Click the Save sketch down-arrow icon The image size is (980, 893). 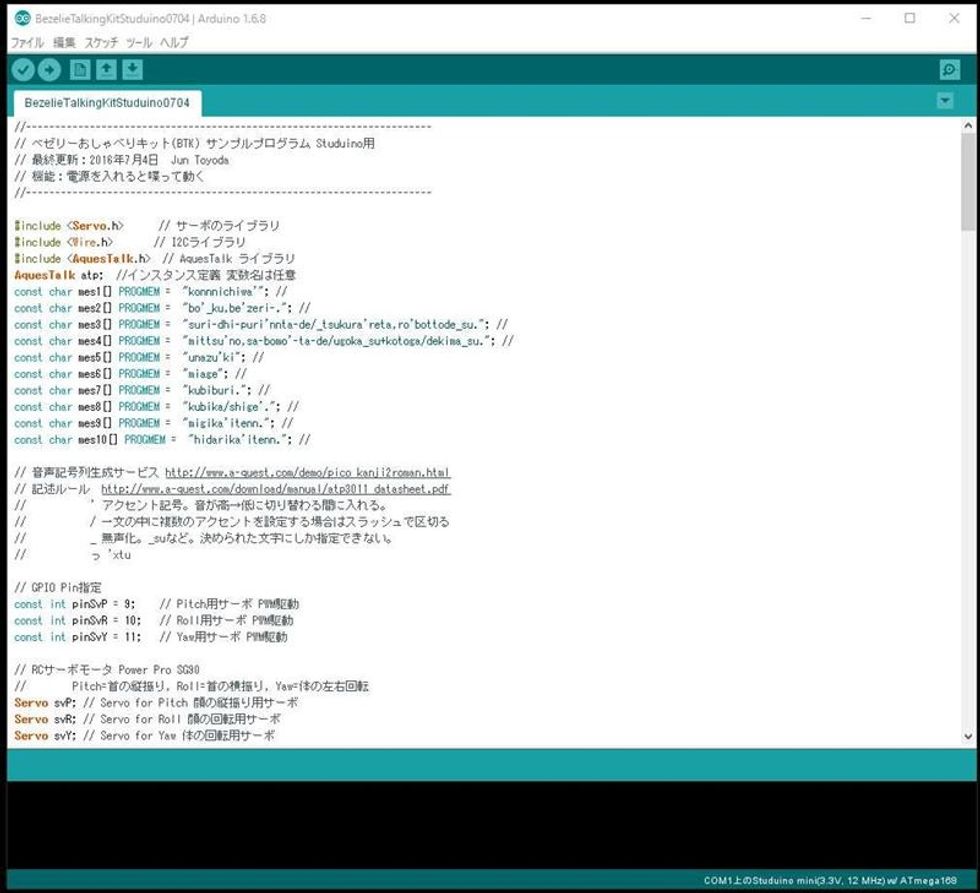pos(132,69)
